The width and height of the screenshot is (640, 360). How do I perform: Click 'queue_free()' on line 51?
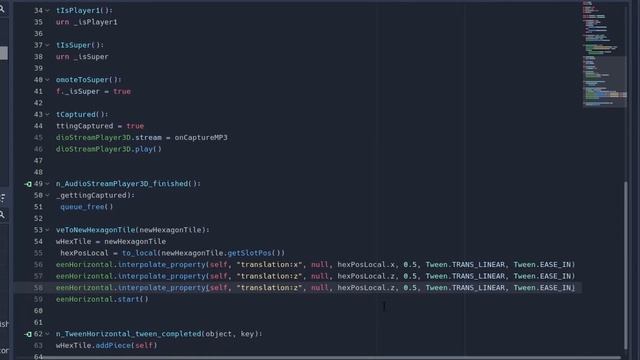click(87, 207)
